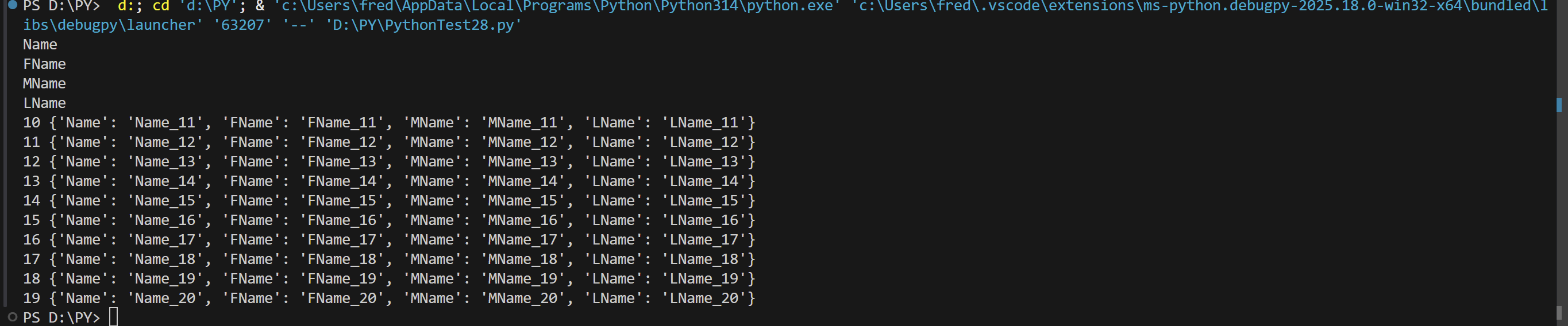Image resolution: width=1568 pixels, height=326 pixels.
Task: Click the 'LName' output line
Action: pyautogui.click(x=44, y=103)
